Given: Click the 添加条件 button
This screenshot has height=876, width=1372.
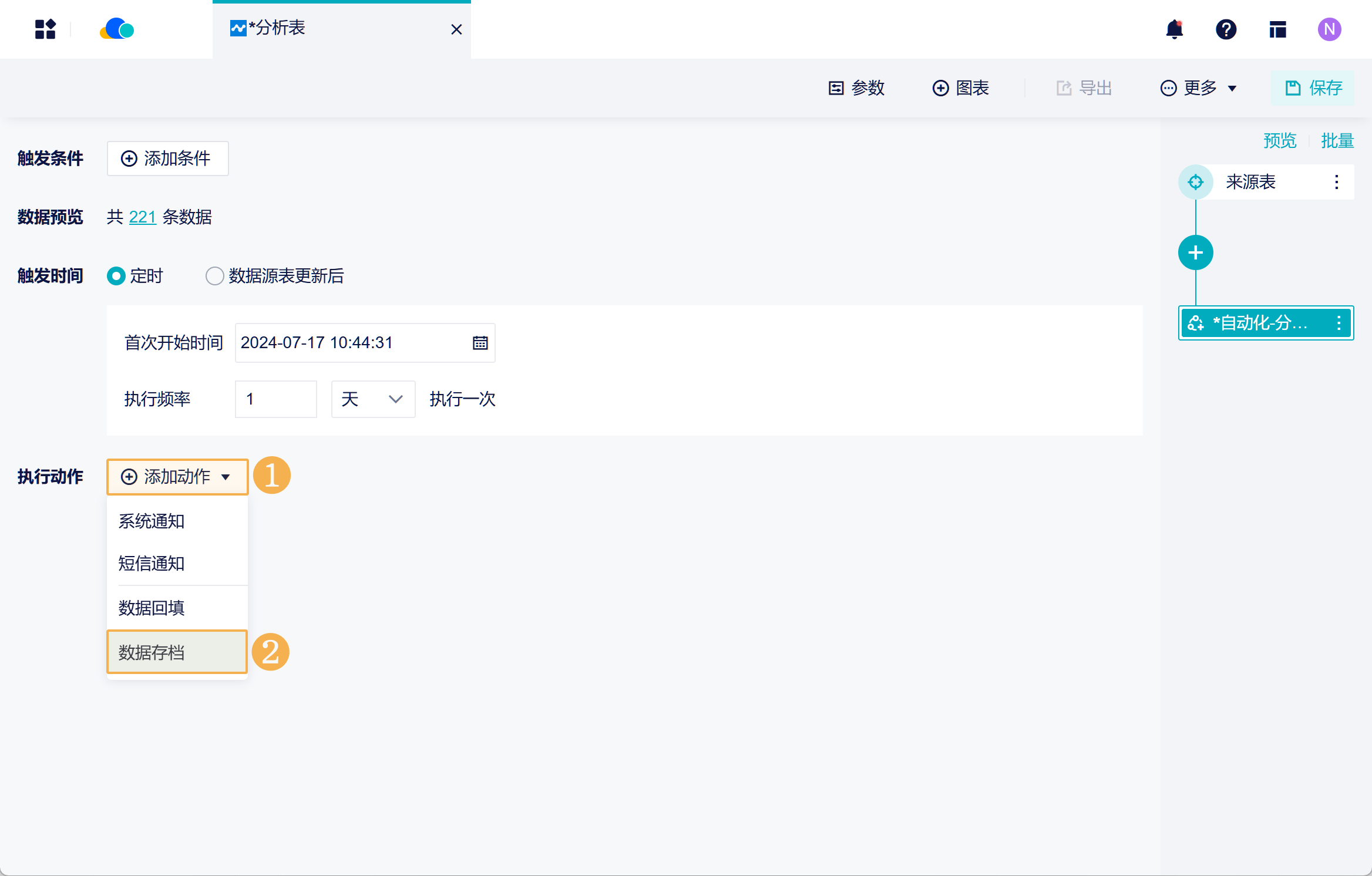Looking at the screenshot, I should tap(167, 159).
